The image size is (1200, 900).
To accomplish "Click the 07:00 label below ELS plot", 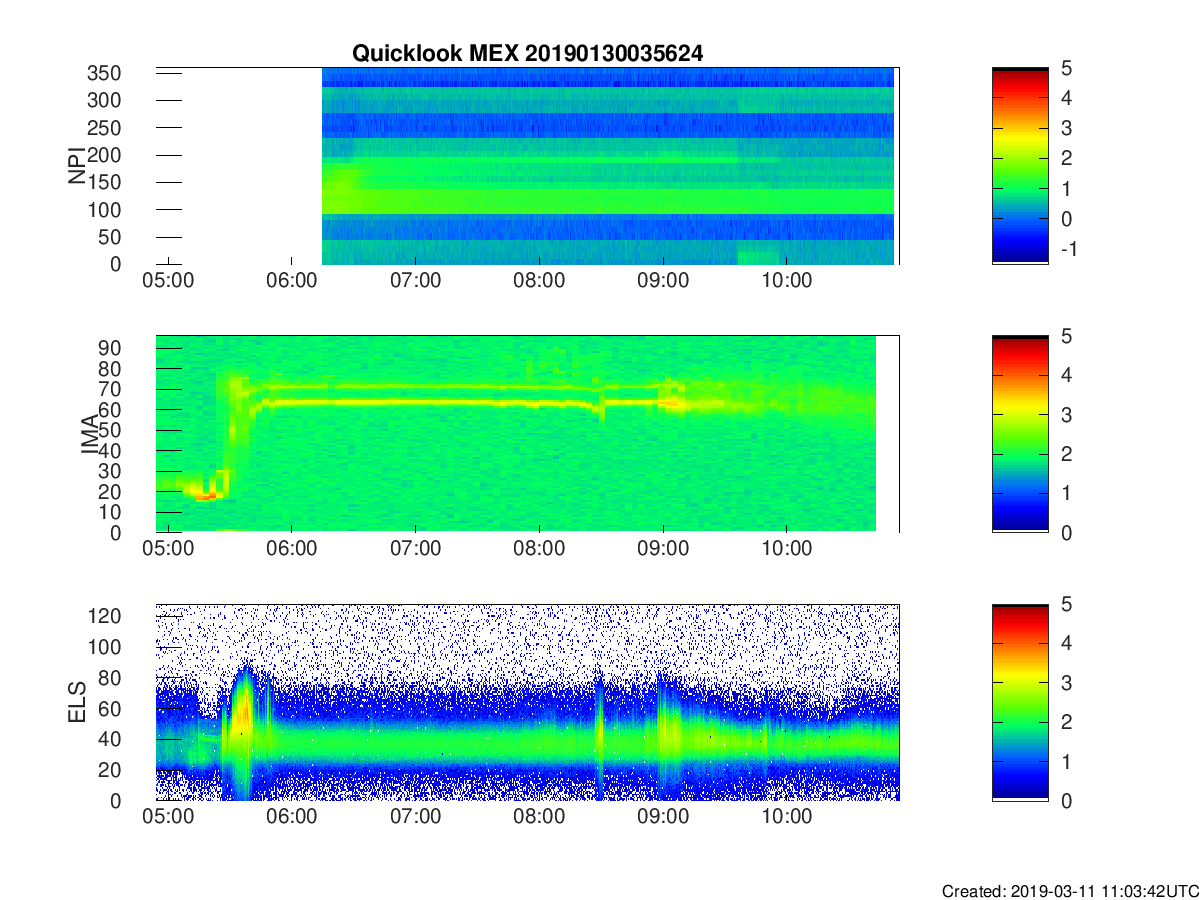I will [416, 818].
